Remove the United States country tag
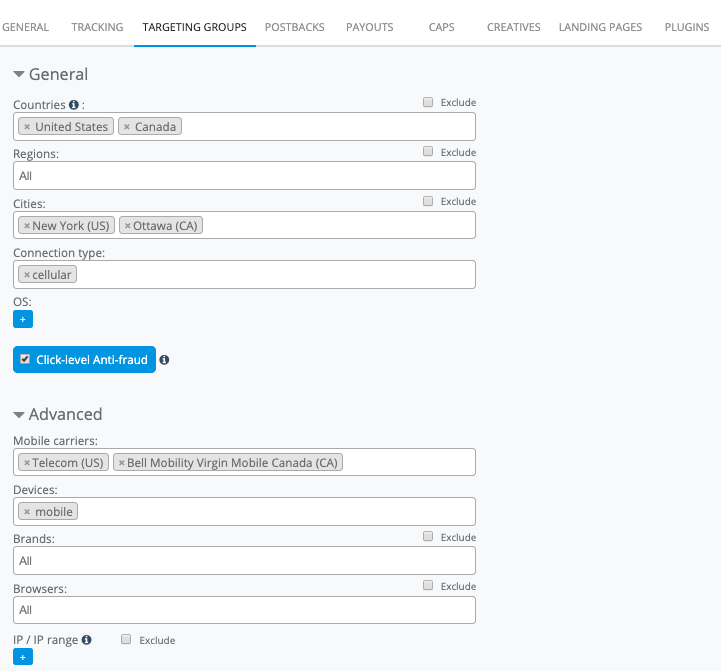Screen dimensions: 721x671 [27, 127]
